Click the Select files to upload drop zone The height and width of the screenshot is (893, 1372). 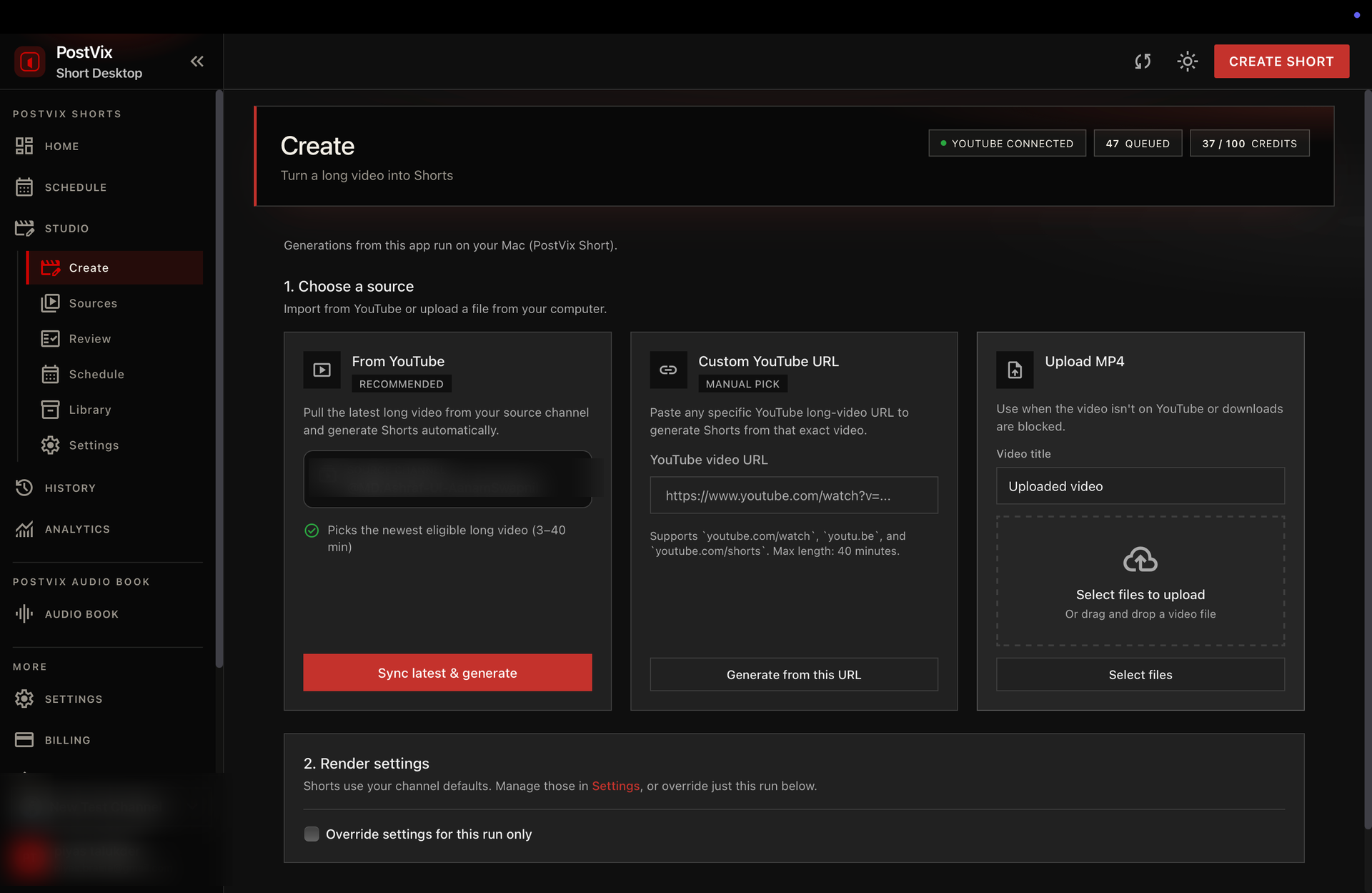(x=1140, y=581)
